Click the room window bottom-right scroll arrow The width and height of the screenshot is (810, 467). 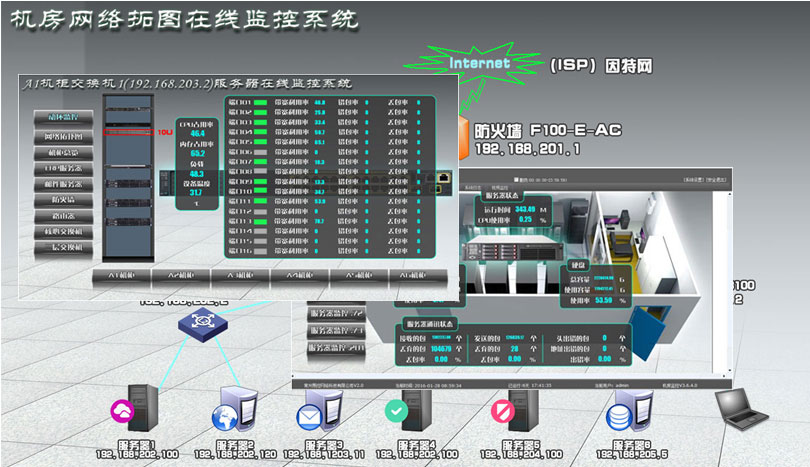pyautogui.click(x=729, y=371)
